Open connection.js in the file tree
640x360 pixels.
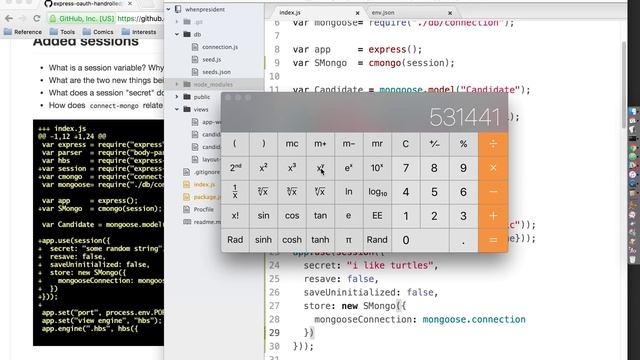(220, 47)
